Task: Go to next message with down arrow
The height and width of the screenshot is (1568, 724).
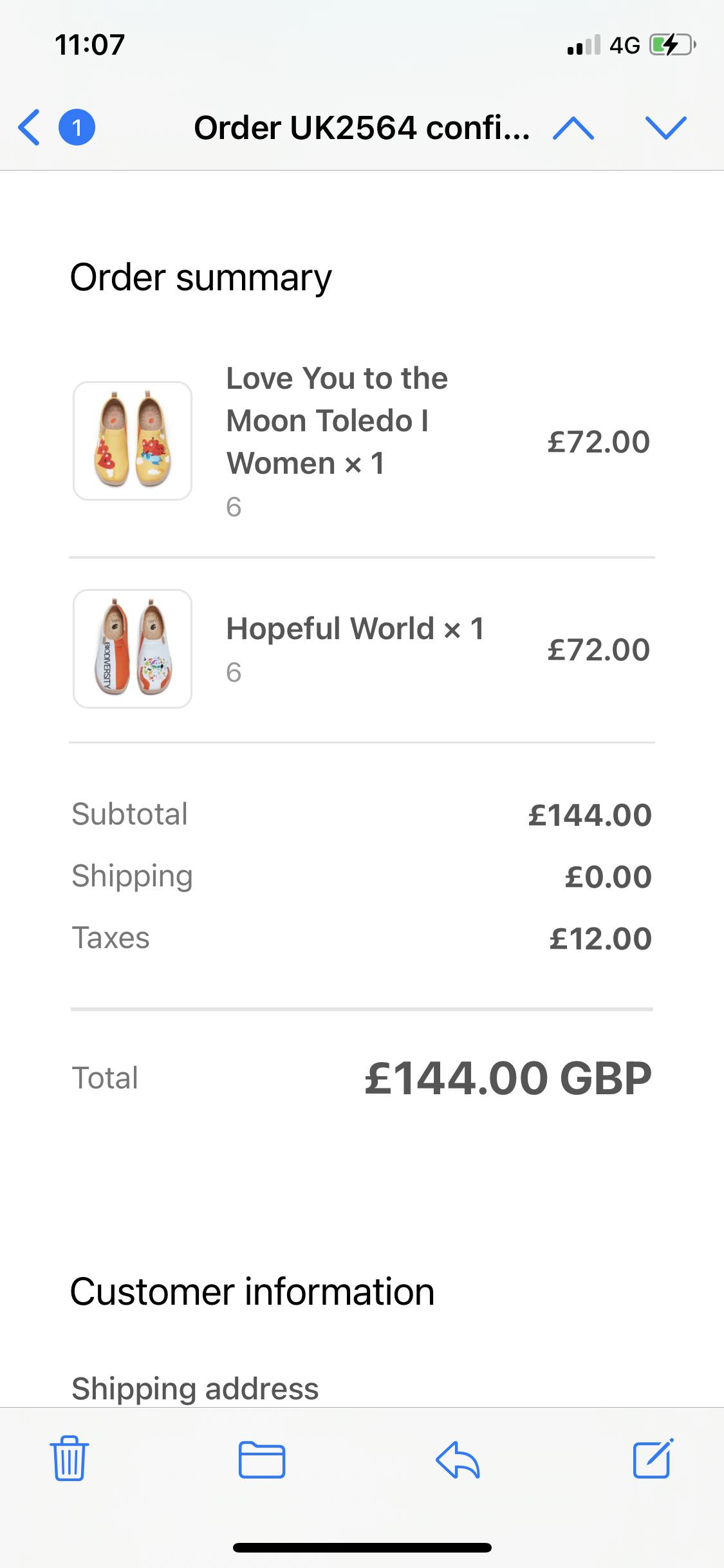Action: point(666,127)
